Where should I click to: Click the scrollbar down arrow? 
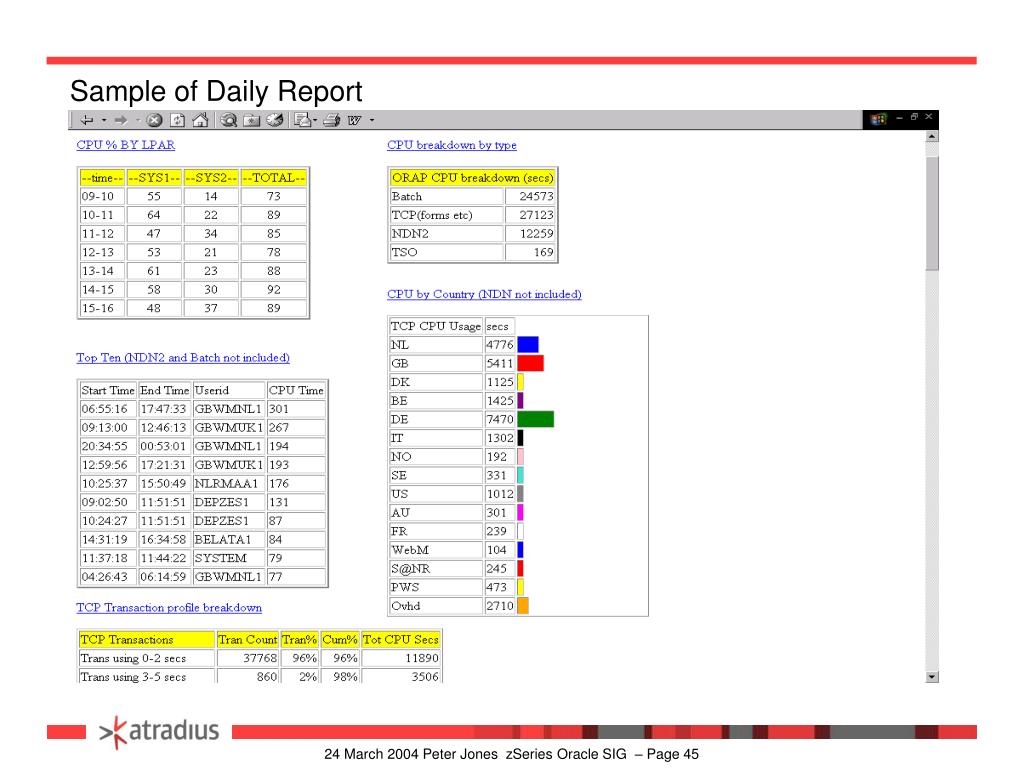[x=932, y=677]
